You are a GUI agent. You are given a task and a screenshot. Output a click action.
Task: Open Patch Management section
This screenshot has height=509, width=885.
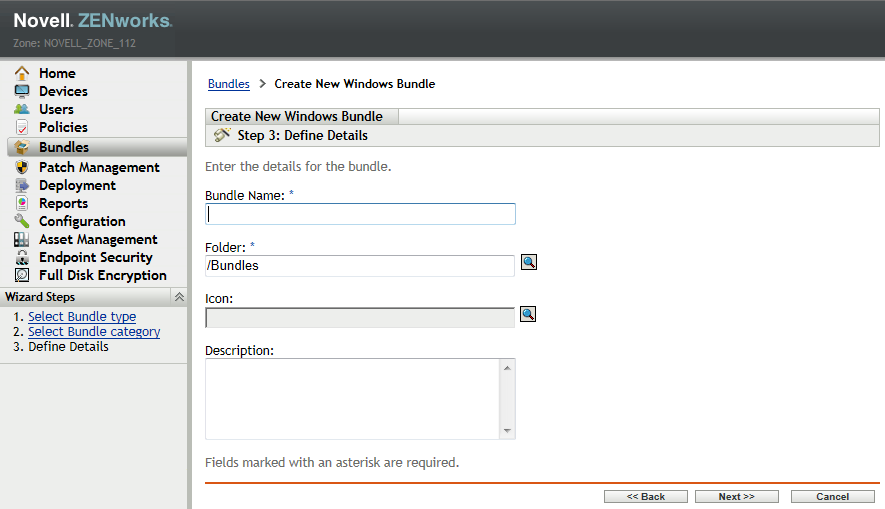(99, 168)
